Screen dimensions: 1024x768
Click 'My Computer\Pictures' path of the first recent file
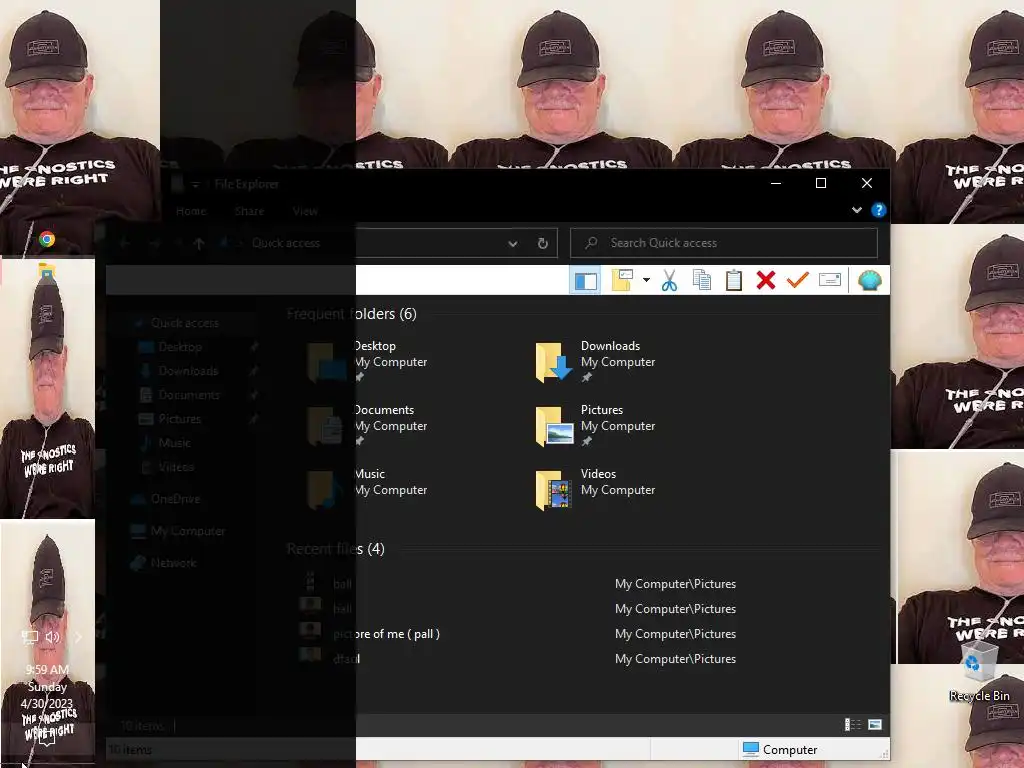pos(675,584)
